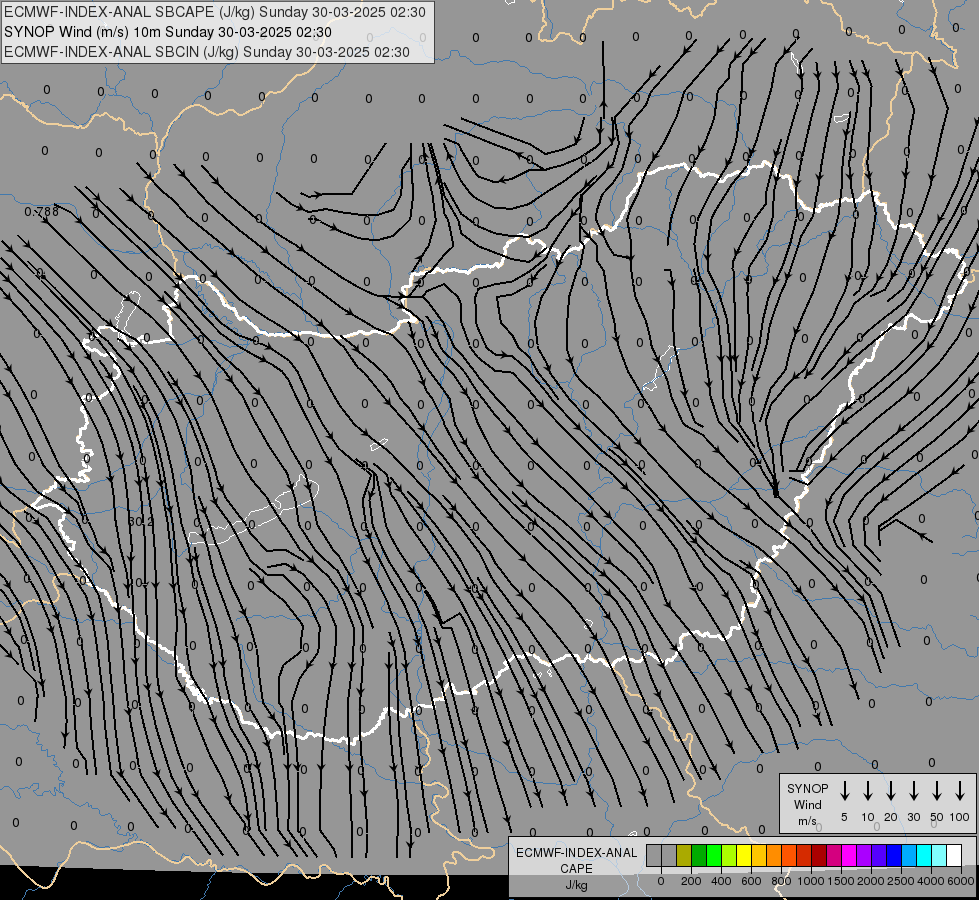This screenshot has width=979, height=900.
Task: Click the SBCIN title line
Action: 207,52
